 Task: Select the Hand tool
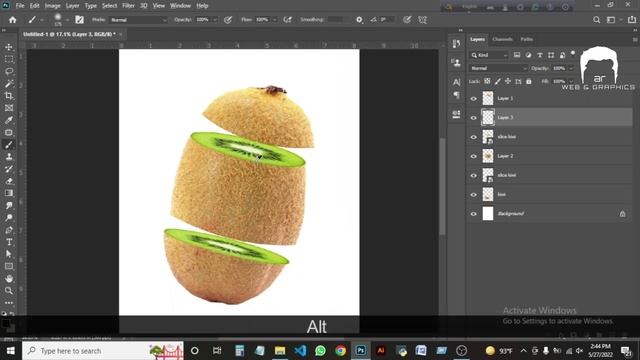point(9,279)
